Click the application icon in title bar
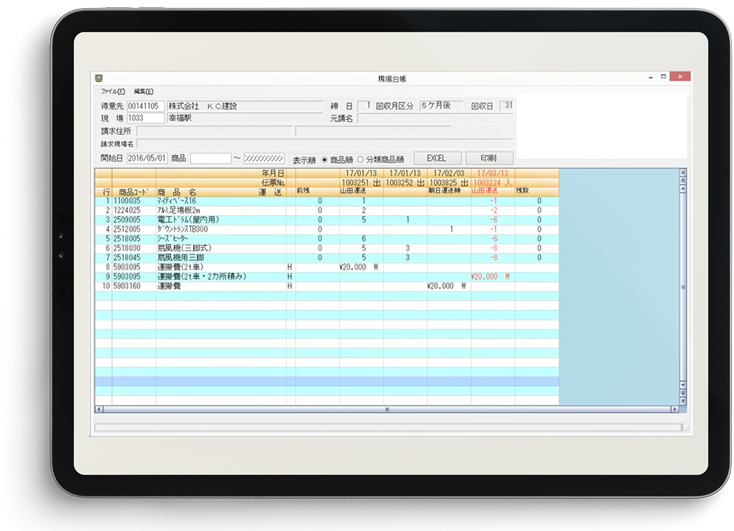 coord(99,78)
